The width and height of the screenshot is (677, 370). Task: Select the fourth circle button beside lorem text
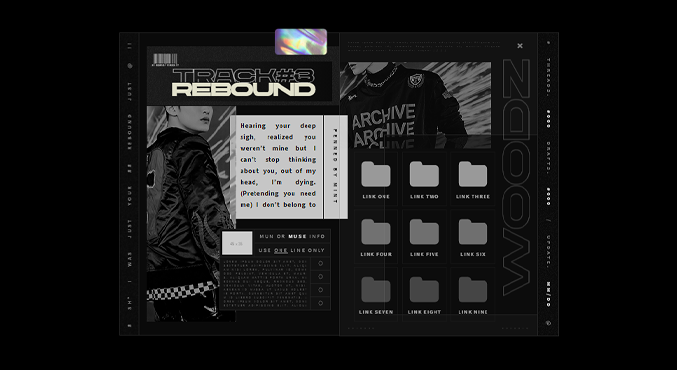[x=320, y=303]
